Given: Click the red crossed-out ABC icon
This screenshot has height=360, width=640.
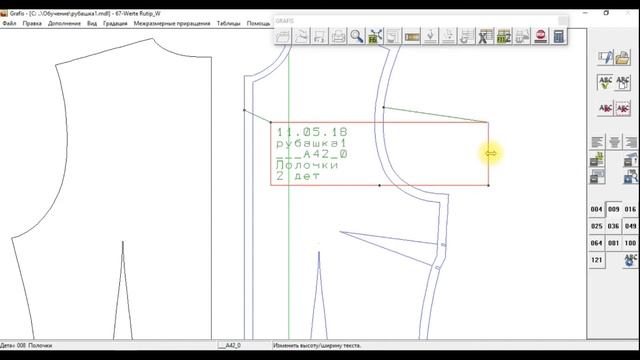Looking at the screenshot, I should [x=605, y=109].
